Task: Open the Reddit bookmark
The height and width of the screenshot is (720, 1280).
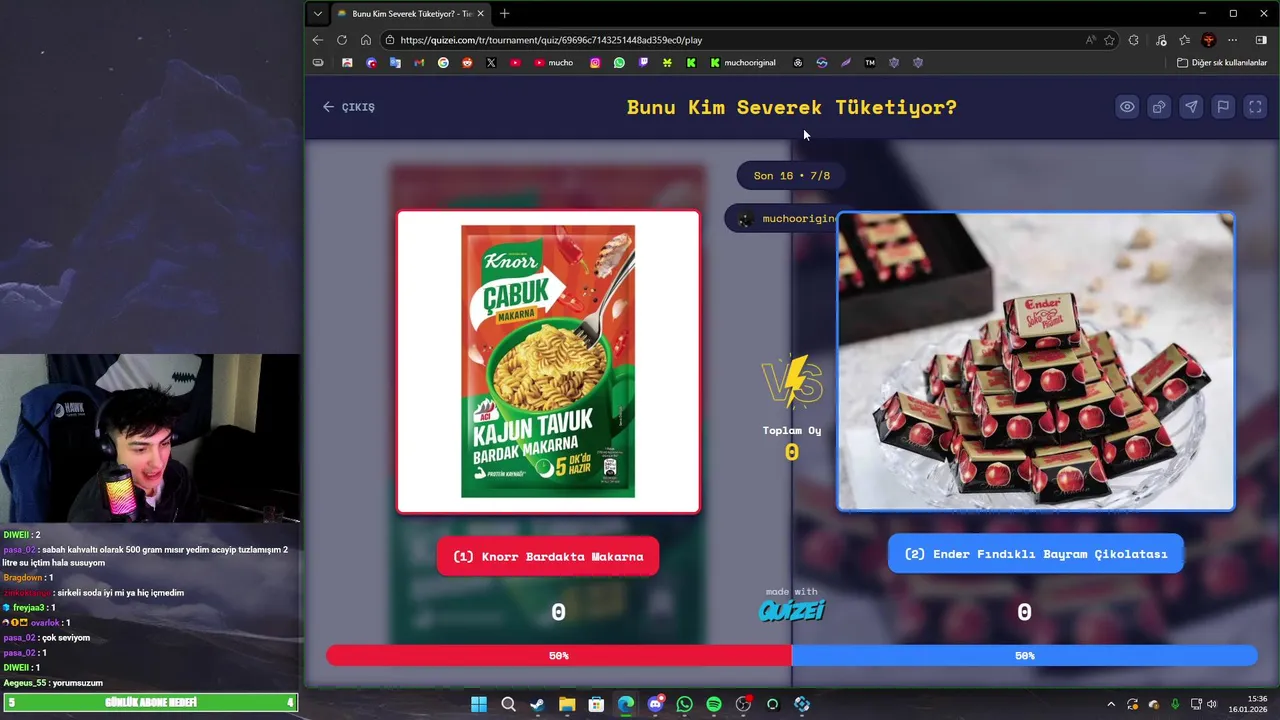Action: 467,63
